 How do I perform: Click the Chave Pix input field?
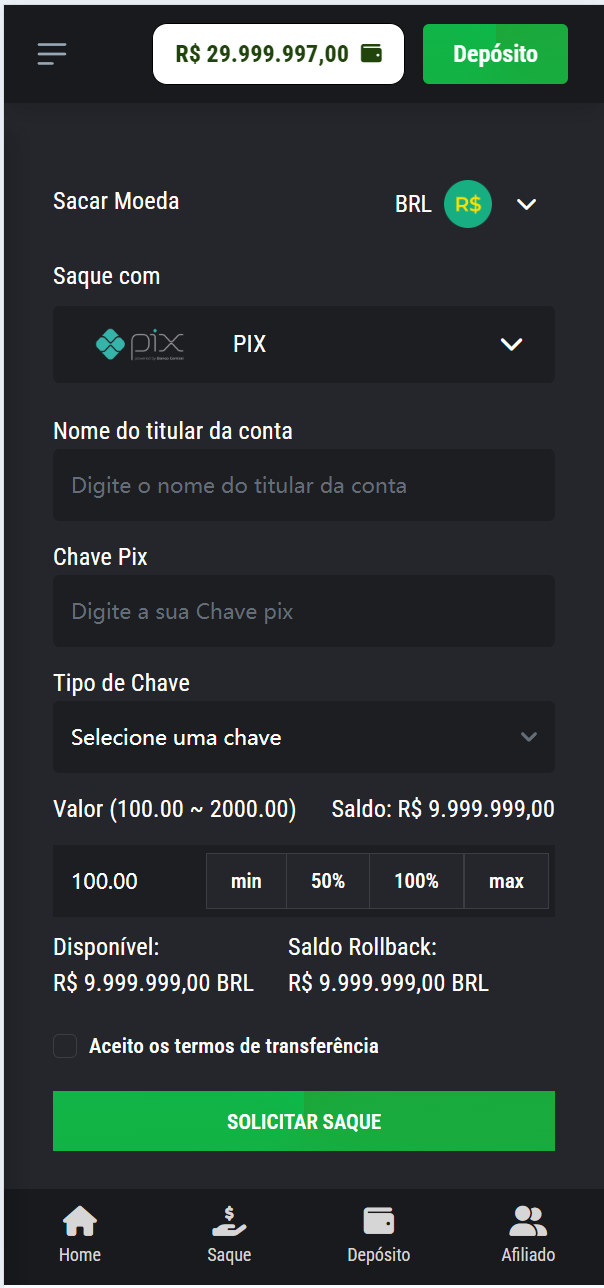[304, 611]
